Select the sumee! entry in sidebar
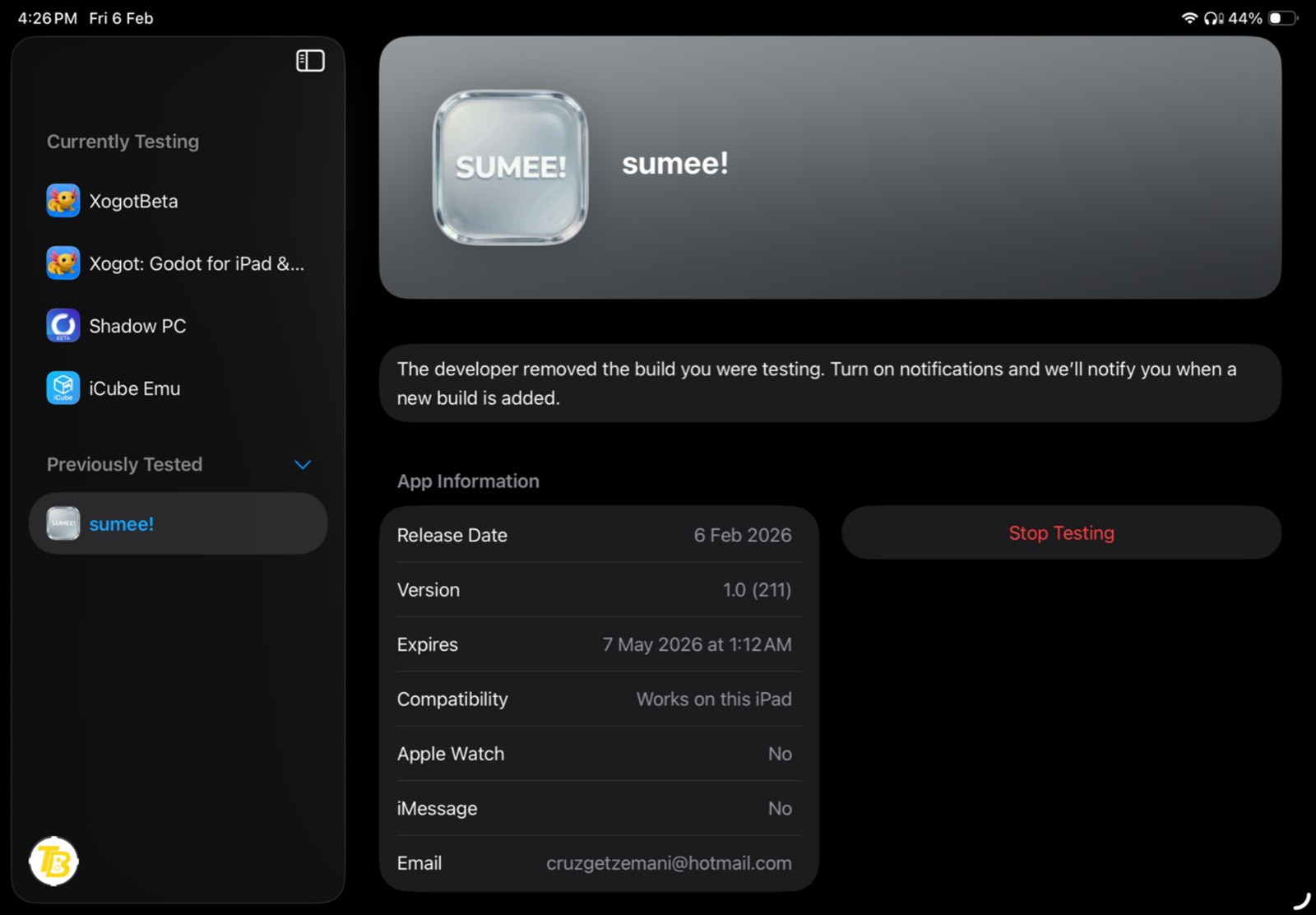The image size is (1316, 915). pyautogui.click(x=178, y=523)
